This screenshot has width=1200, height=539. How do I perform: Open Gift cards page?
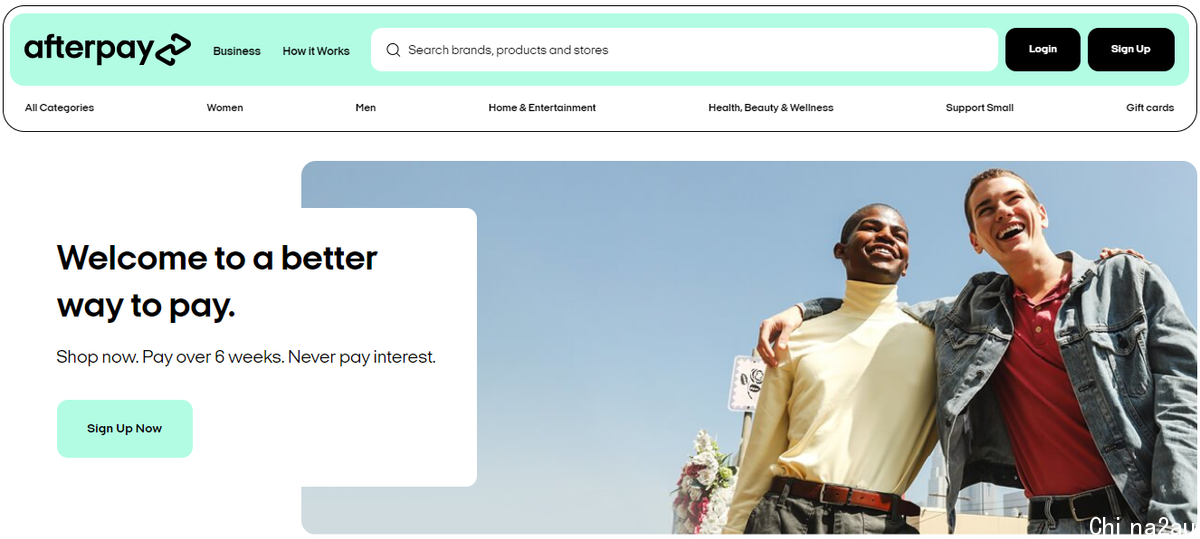pyautogui.click(x=1150, y=108)
